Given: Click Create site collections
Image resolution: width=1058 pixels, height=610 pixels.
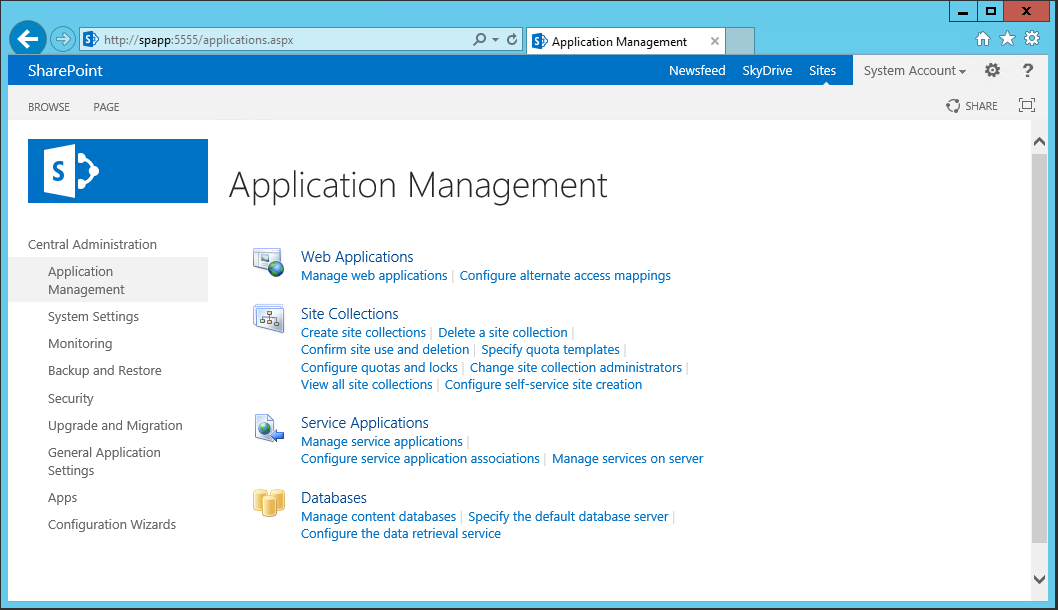Looking at the screenshot, I should 363,332.
